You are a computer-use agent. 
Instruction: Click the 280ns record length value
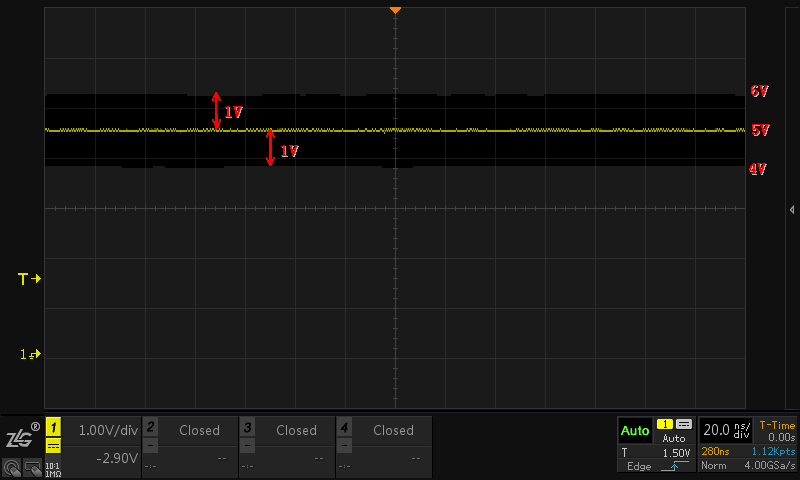click(715, 451)
